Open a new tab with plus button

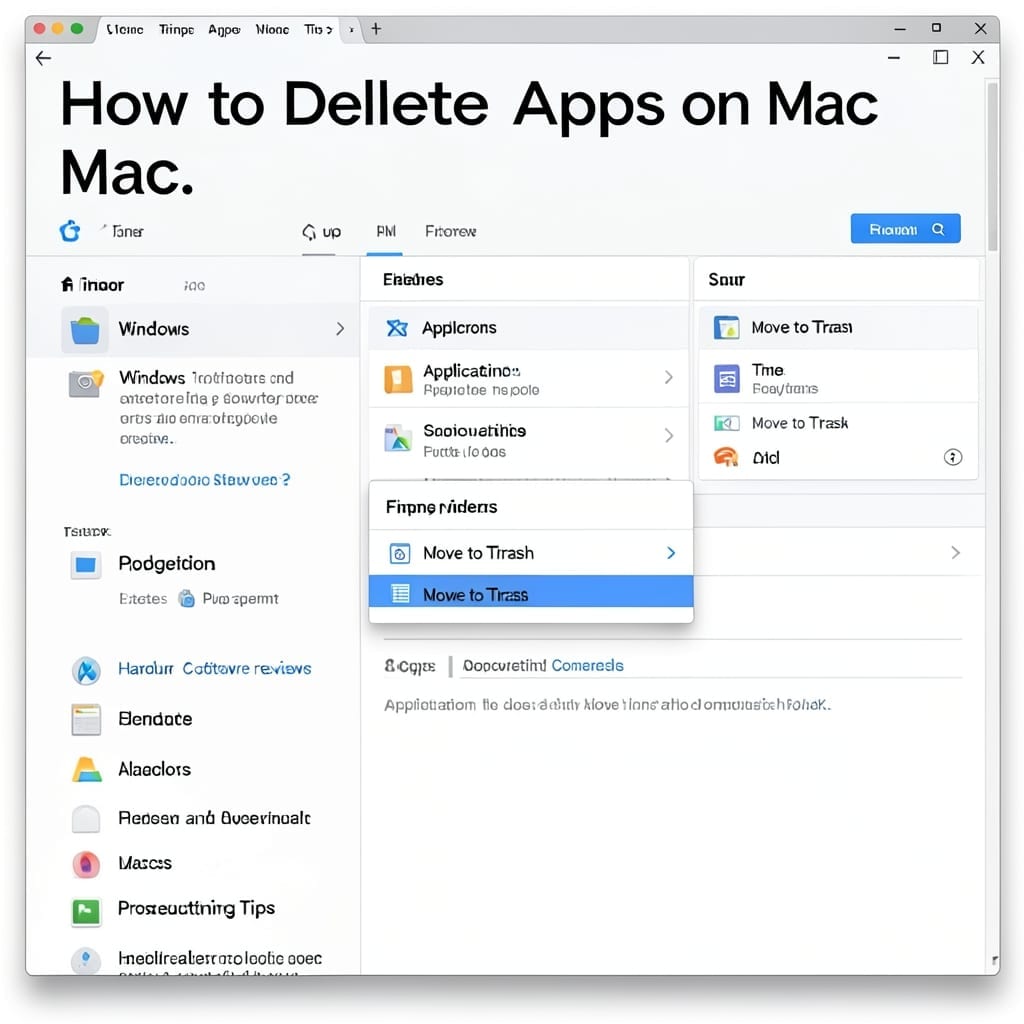pos(376,29)
